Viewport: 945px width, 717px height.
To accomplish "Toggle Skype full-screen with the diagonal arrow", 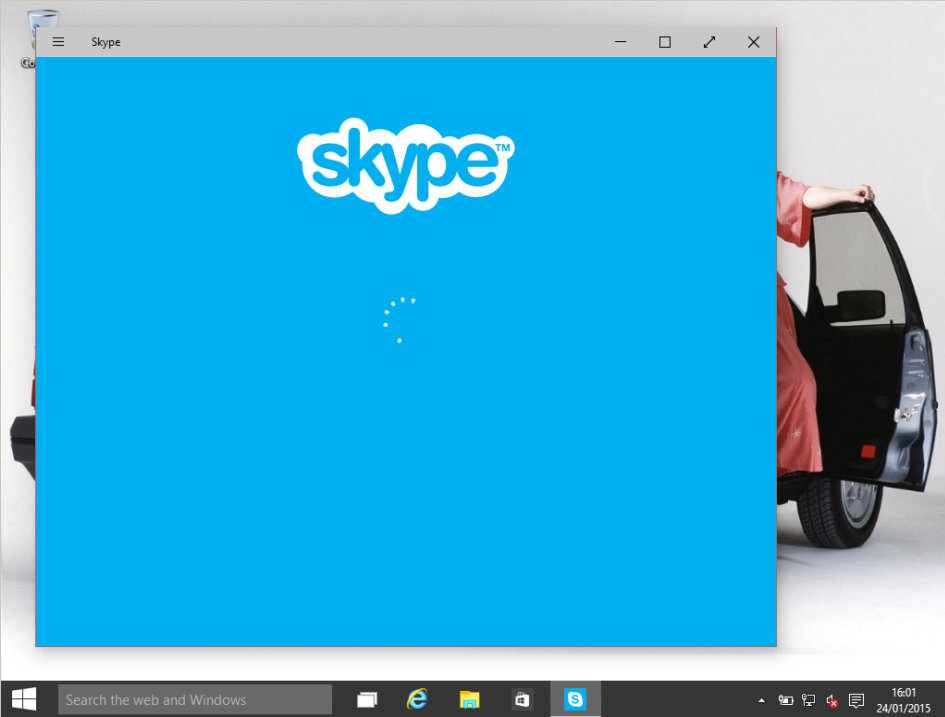I will 709,42.
